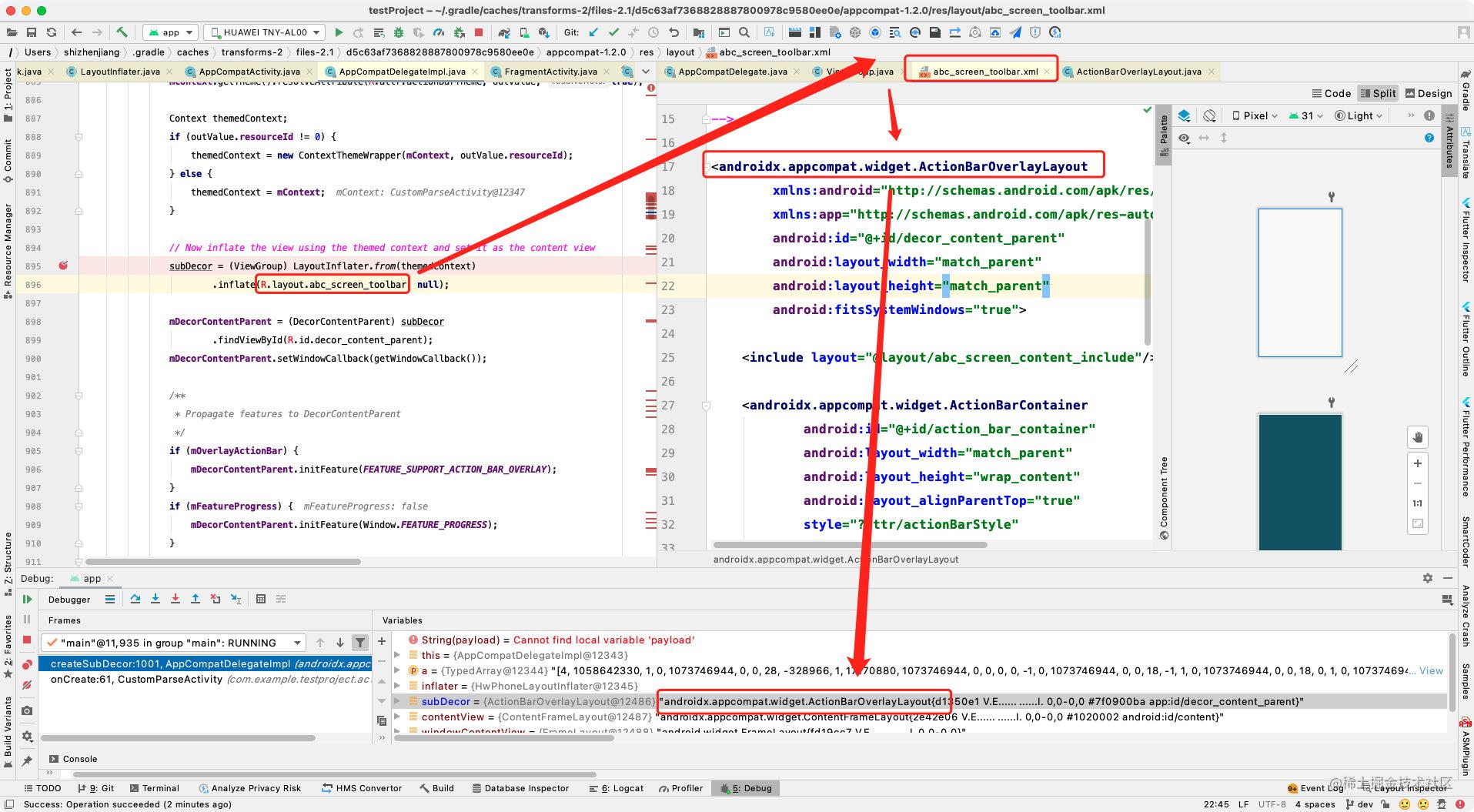The image size is (1474, 812).
Task: Click the 1:1 zoom control in design preview
Action: [x=1417, y=503]
